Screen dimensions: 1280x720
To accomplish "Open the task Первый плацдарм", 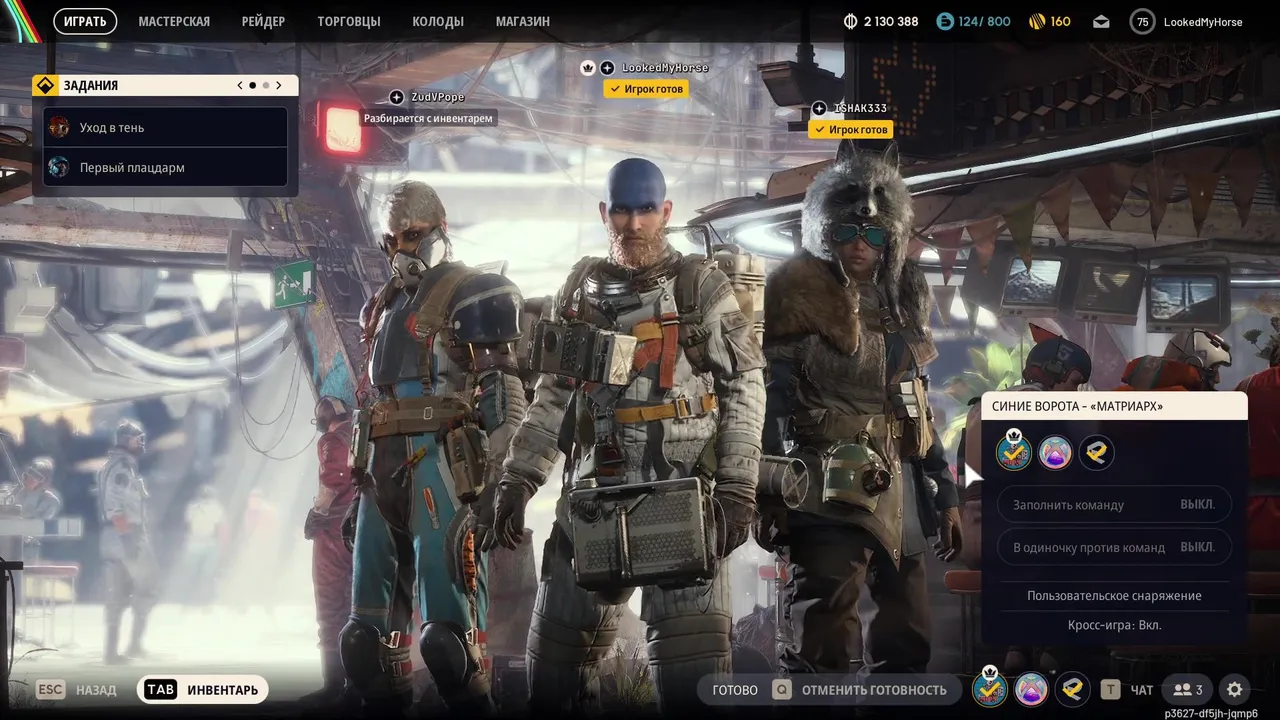I will pyautogui.click(x=165, y=167).
